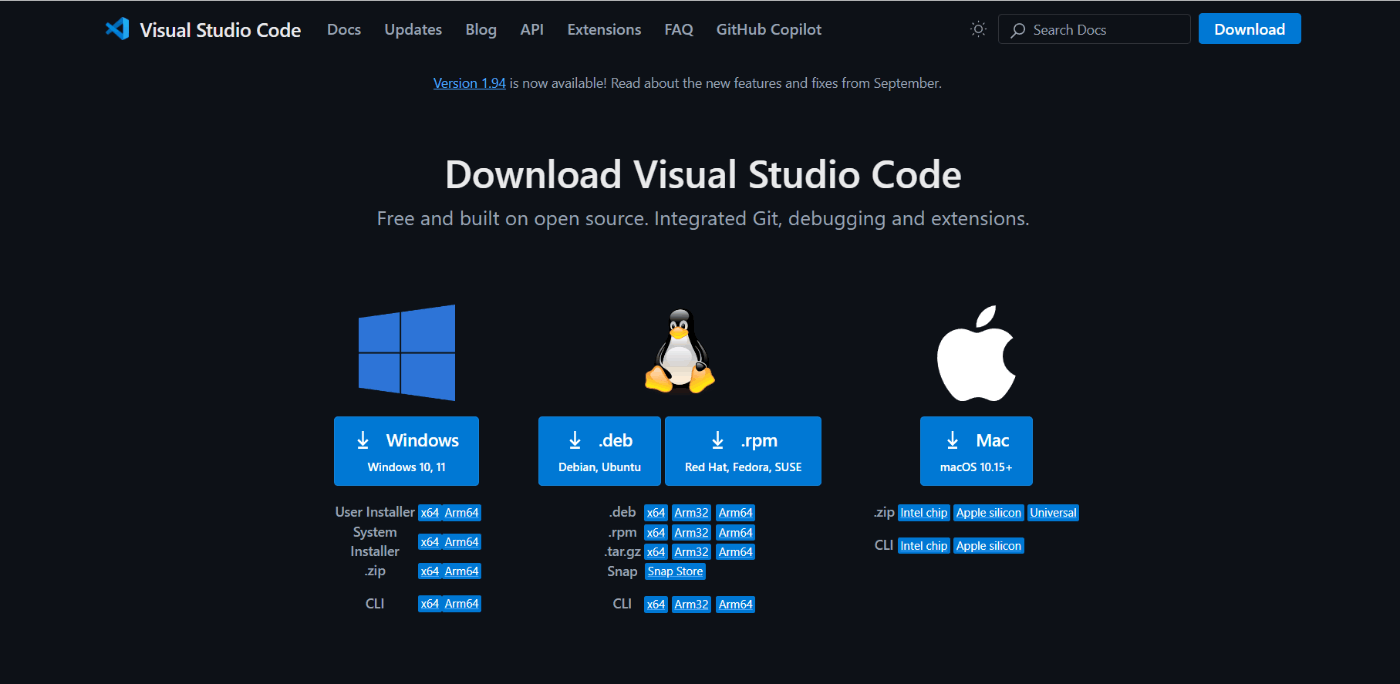
Task: Click the '.tar.gz' label
Action: pos(620,551)
